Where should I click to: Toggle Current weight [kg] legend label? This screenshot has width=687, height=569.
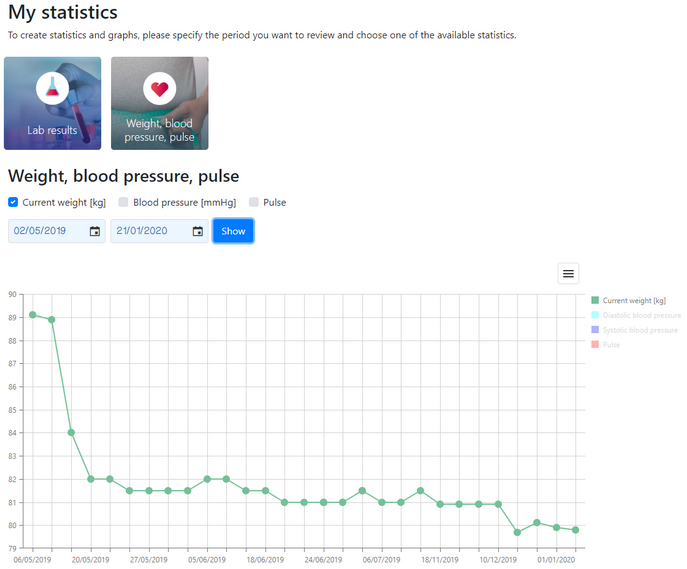coord(634,300)
